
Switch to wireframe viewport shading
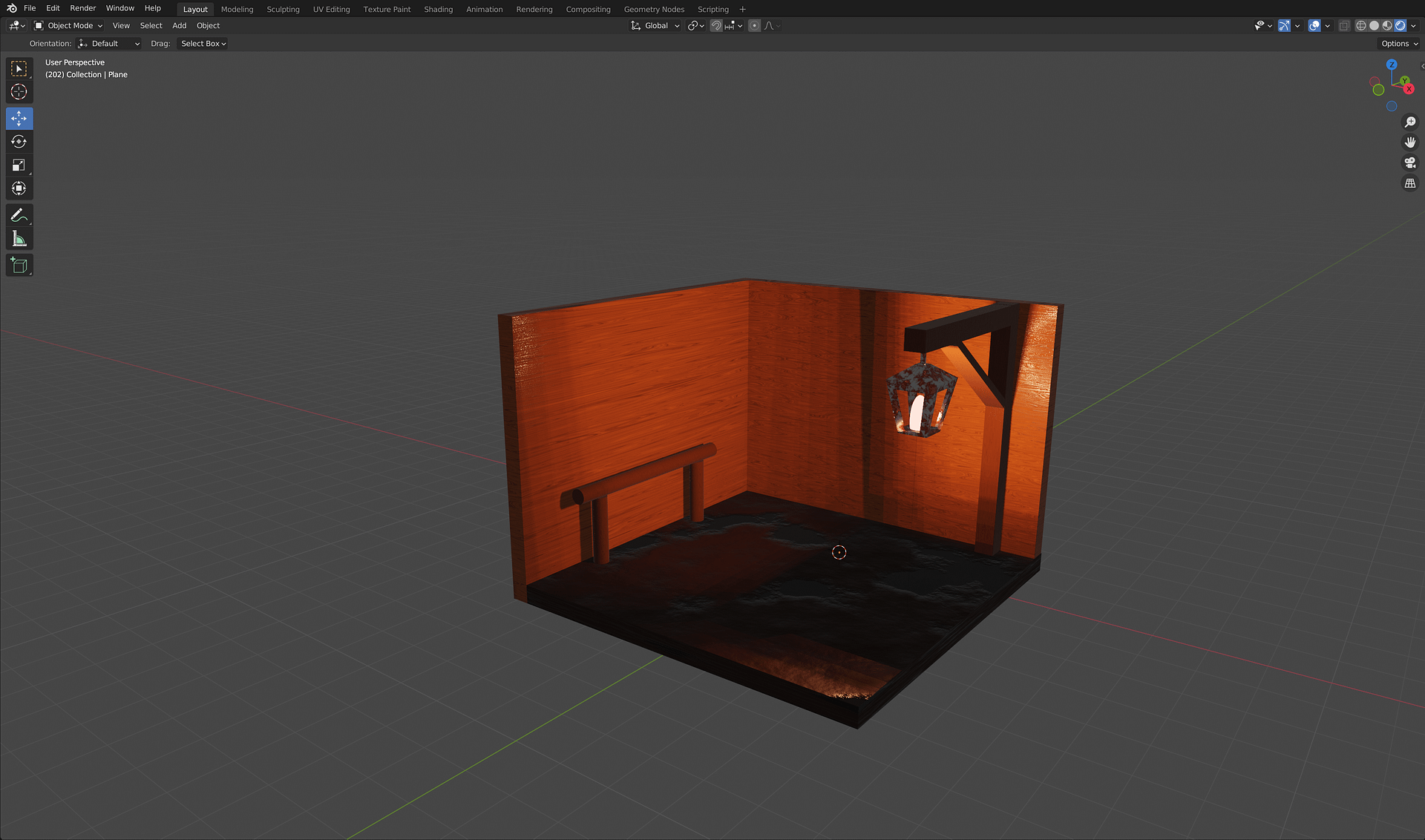coord(1360,25)
